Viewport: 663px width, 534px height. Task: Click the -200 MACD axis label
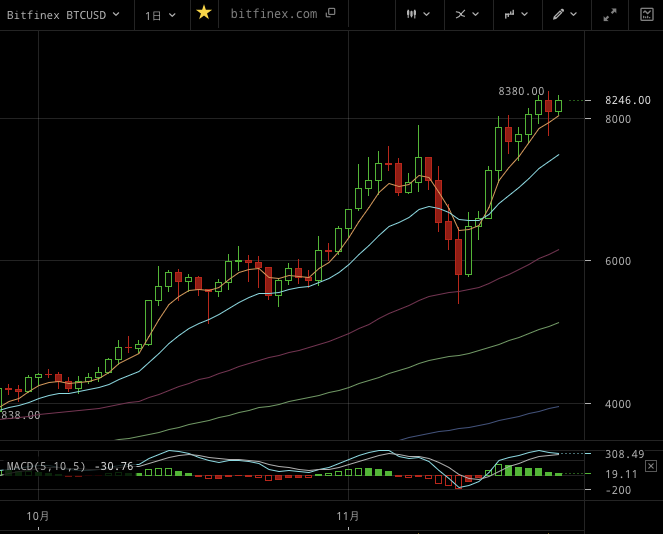click(x=619, y=490)
